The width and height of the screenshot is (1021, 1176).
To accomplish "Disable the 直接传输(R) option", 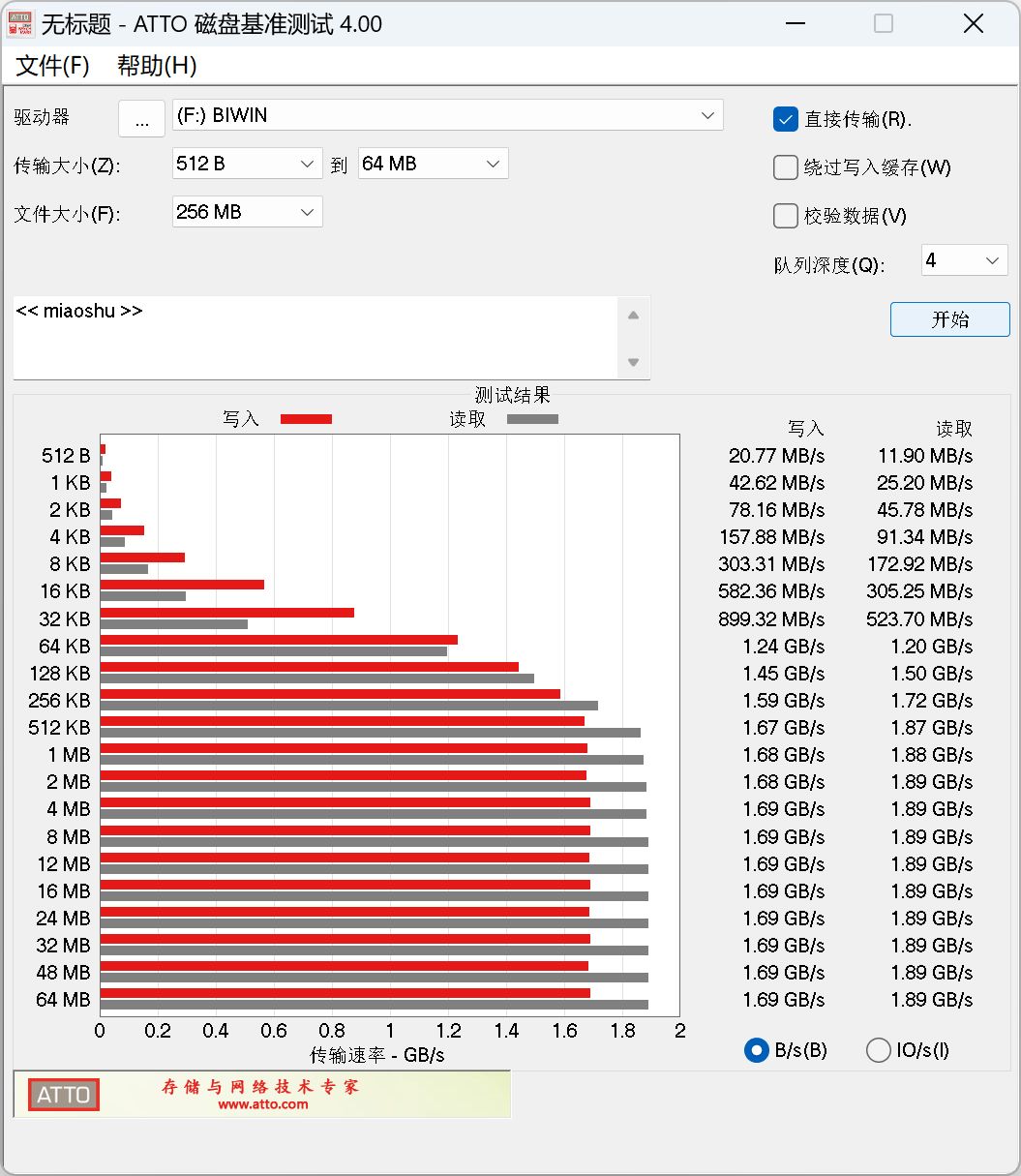I will (x=786, y=119).
